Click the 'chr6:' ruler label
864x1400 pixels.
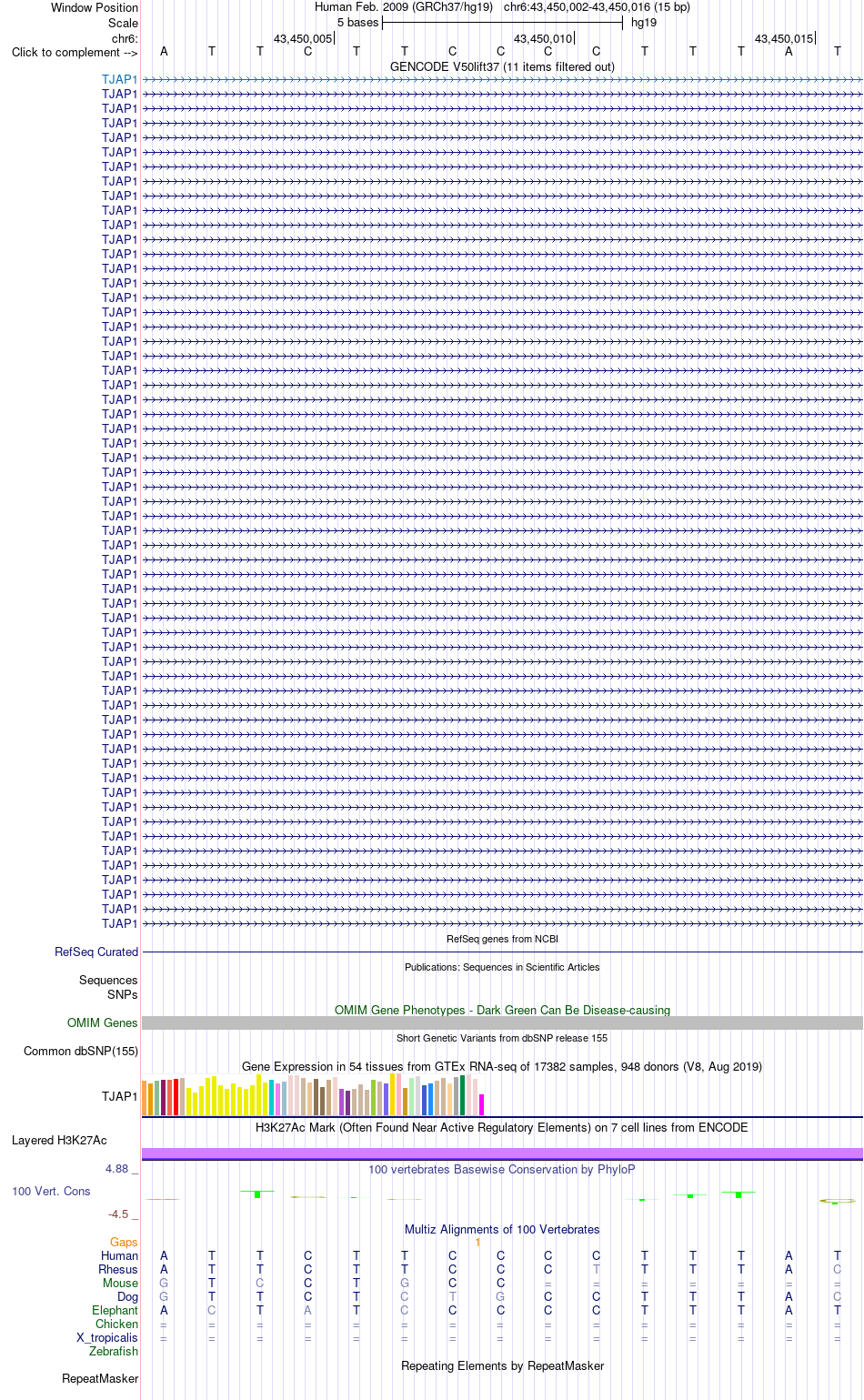click(125, 38)
